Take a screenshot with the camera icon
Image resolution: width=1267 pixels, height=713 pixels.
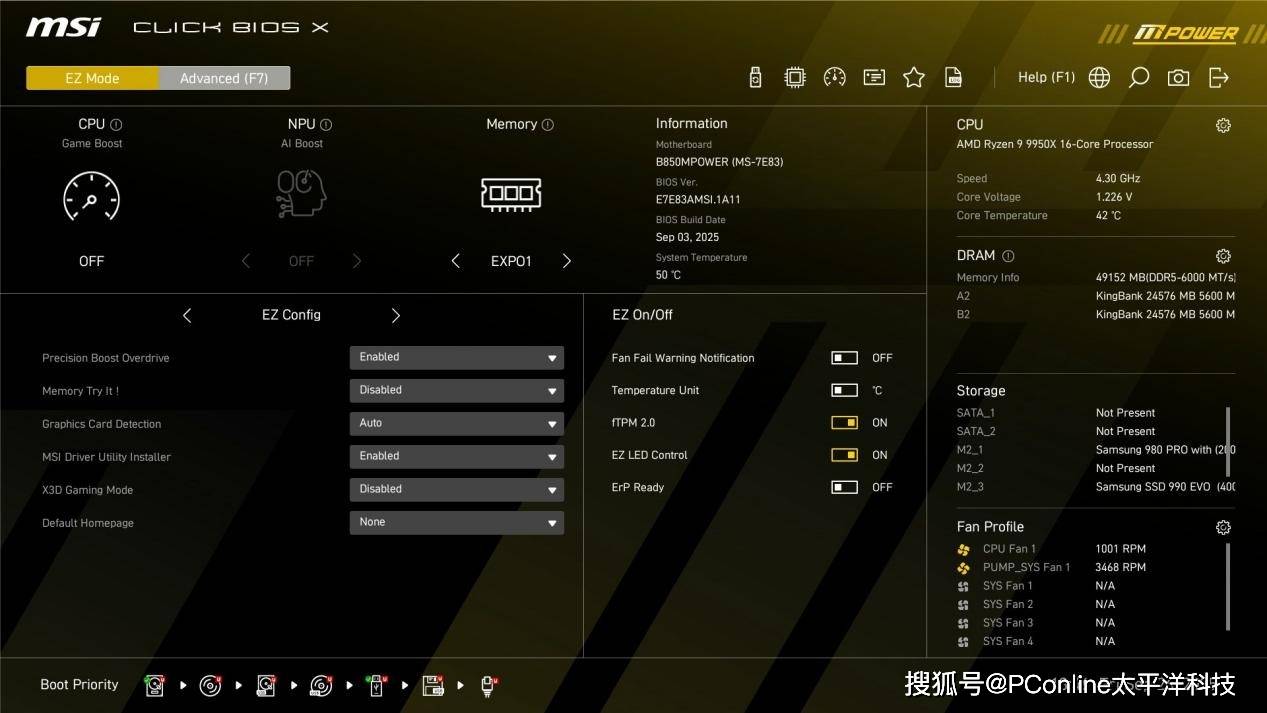click(x=1178, y=78)
